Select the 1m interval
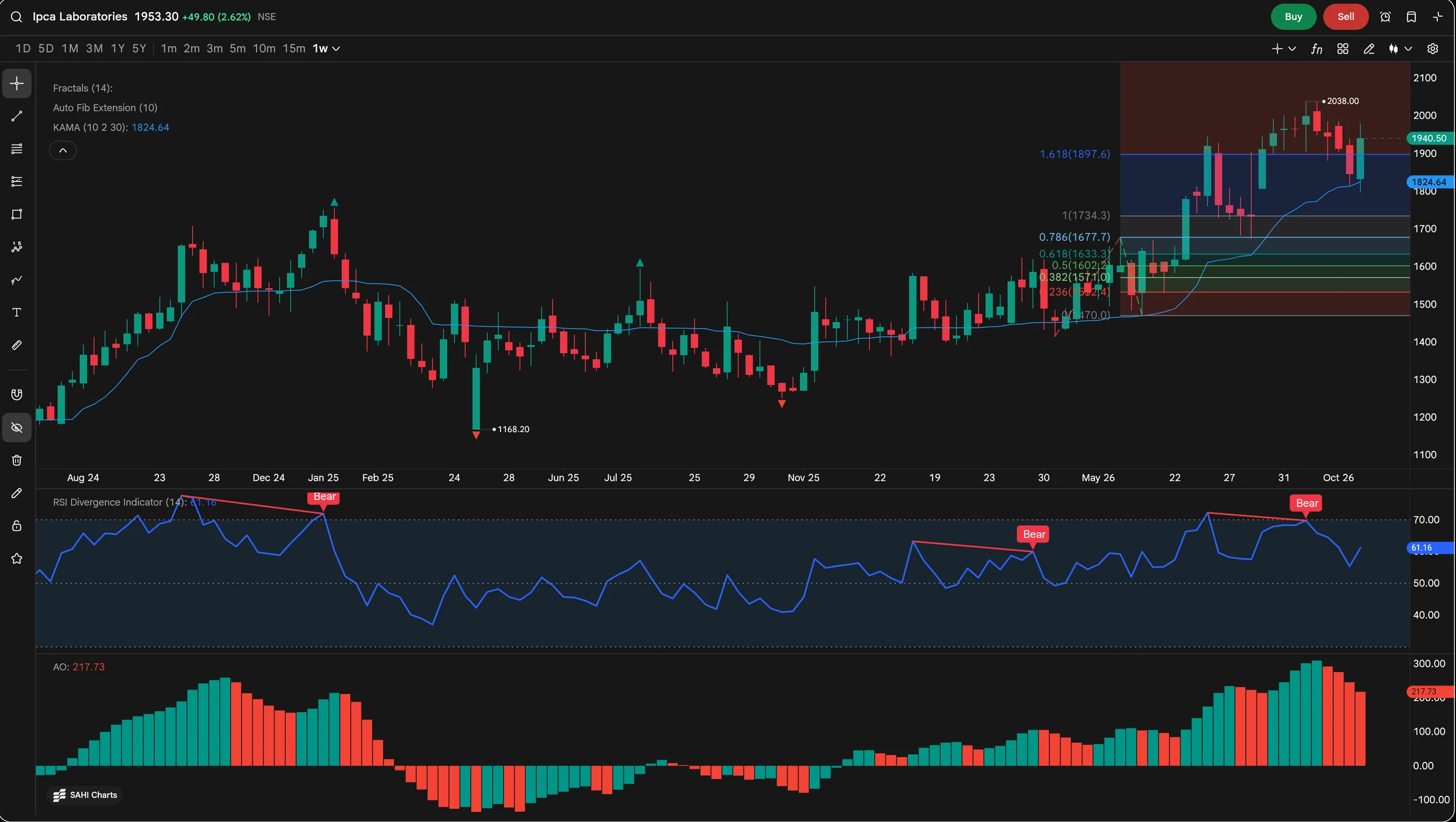 point(169,49)
